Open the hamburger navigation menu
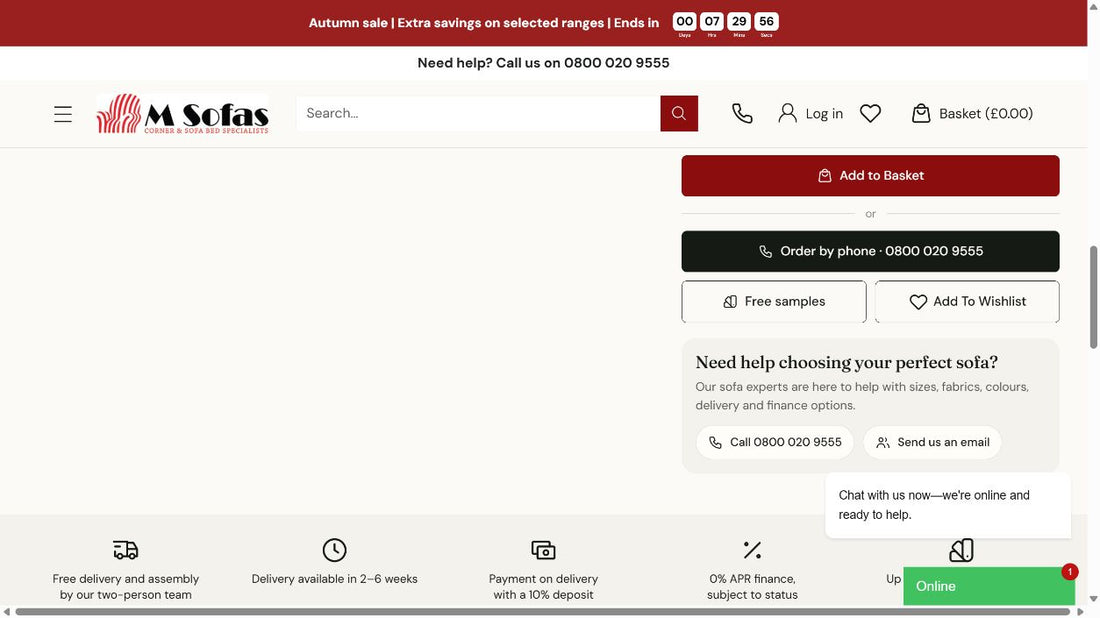This screenshot has height=618, width=1100. click(63, 114)
